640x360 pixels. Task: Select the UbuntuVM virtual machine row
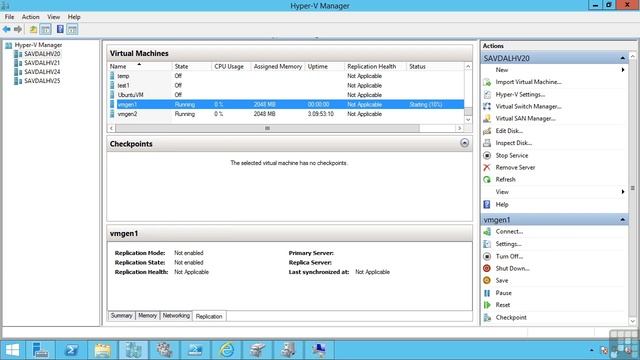coord(286,95)
